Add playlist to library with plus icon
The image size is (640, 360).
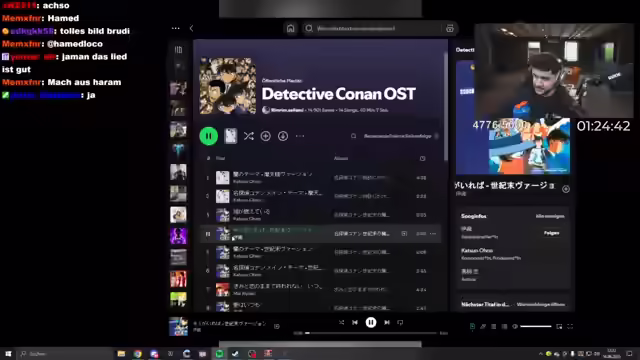point(266,136)
